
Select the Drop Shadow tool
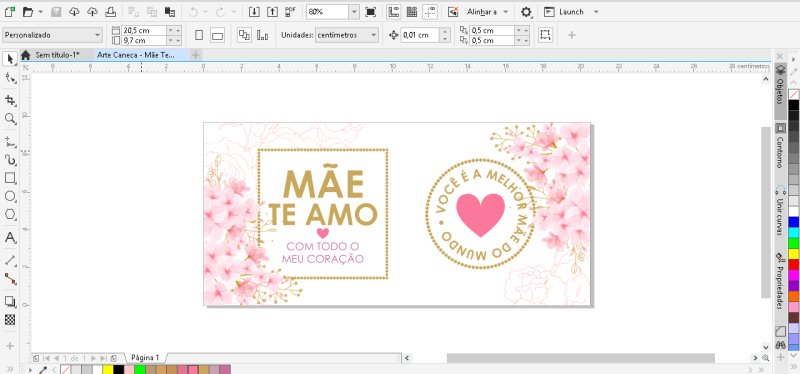10,301
